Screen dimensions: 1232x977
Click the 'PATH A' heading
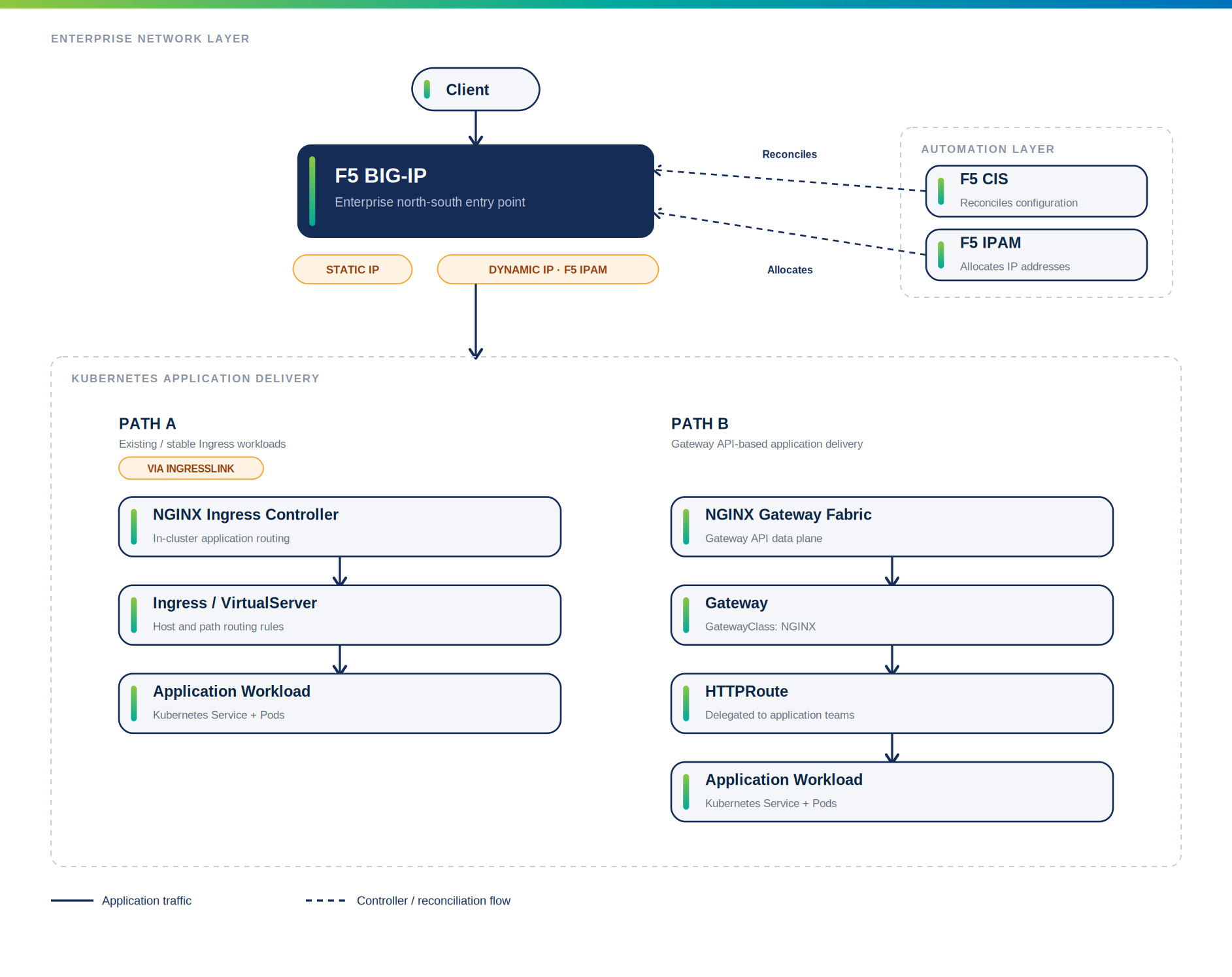[x=148, y=423]
